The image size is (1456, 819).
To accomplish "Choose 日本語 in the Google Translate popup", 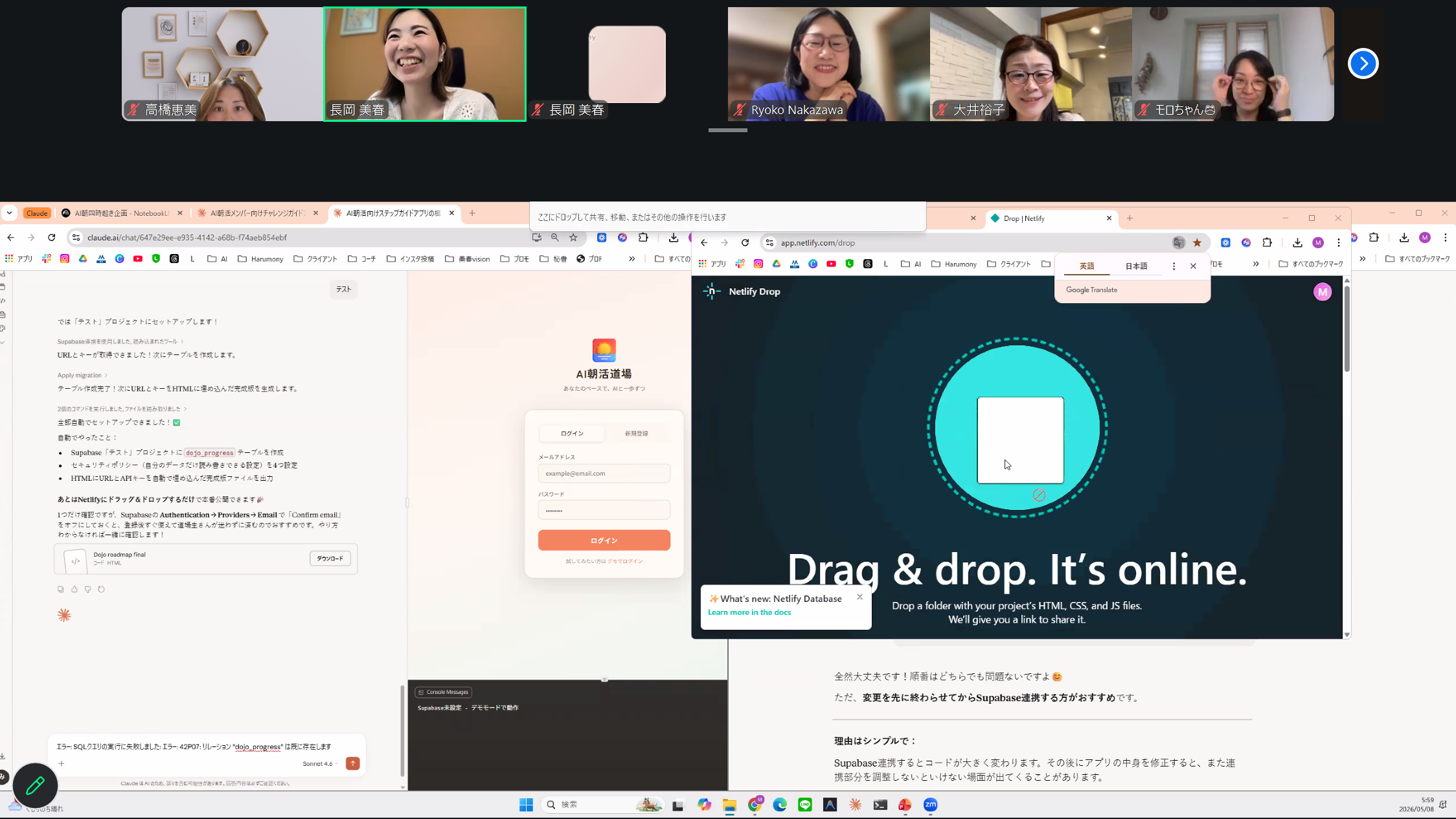I will tap(1136, 266).
